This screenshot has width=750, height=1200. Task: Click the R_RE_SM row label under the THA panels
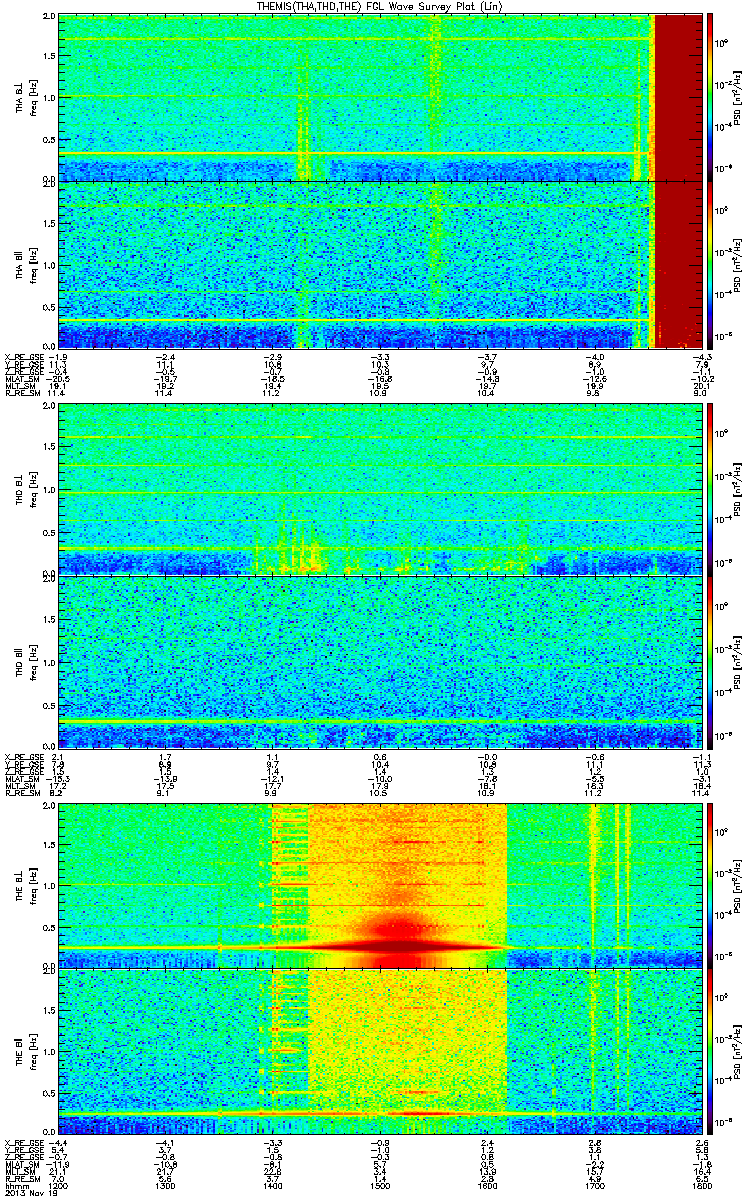click(x=21, y=395)
